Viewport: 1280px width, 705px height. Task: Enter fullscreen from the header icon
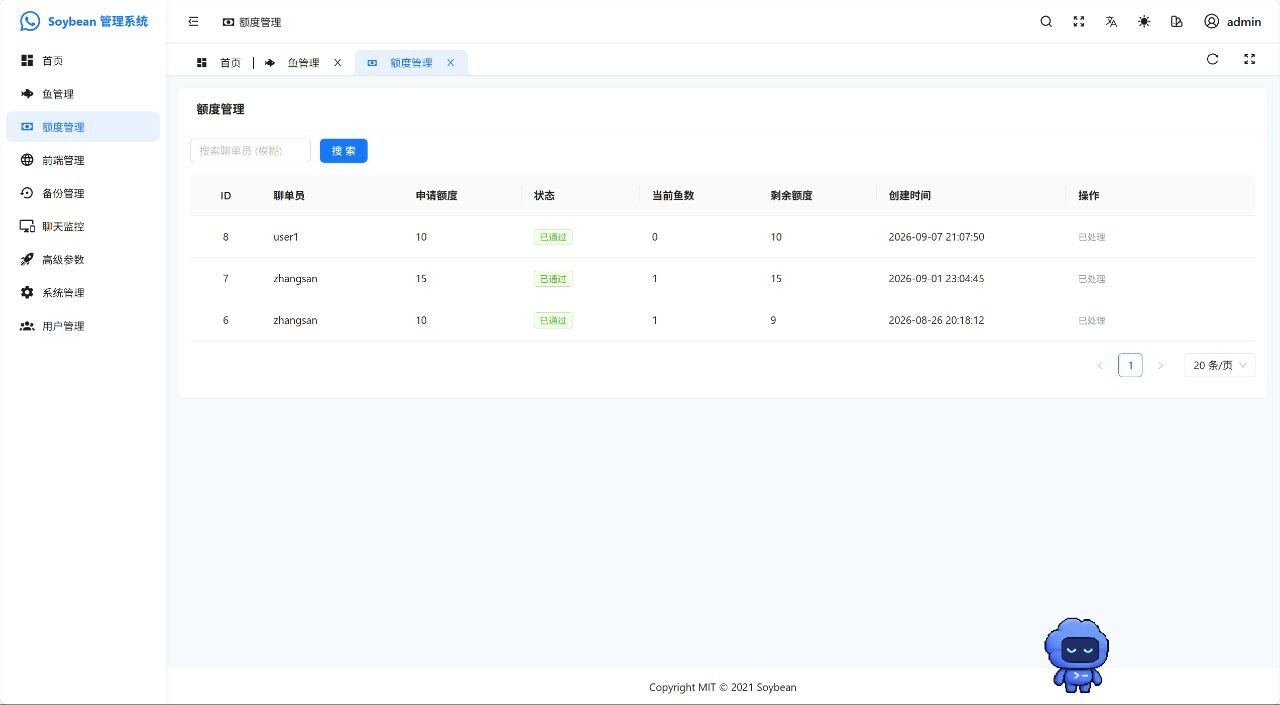click(1079, 21)
